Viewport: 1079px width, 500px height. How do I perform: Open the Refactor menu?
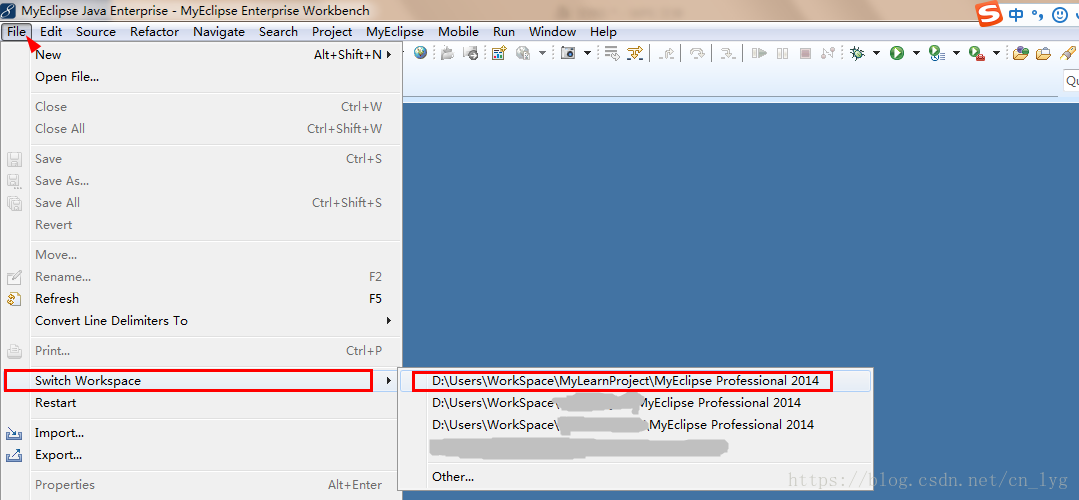point(154,32)
